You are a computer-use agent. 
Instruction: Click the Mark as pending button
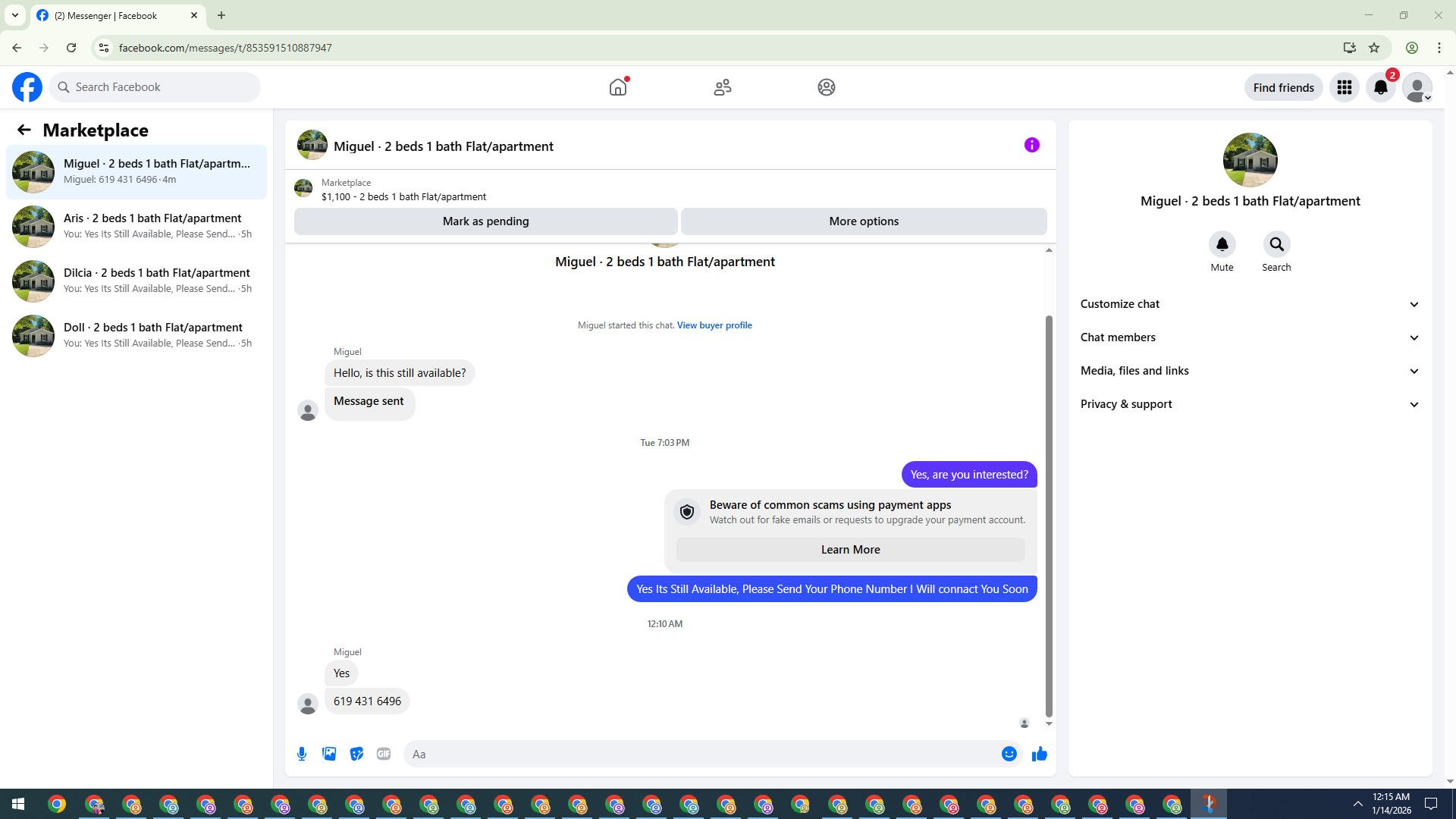pos(485,221)
